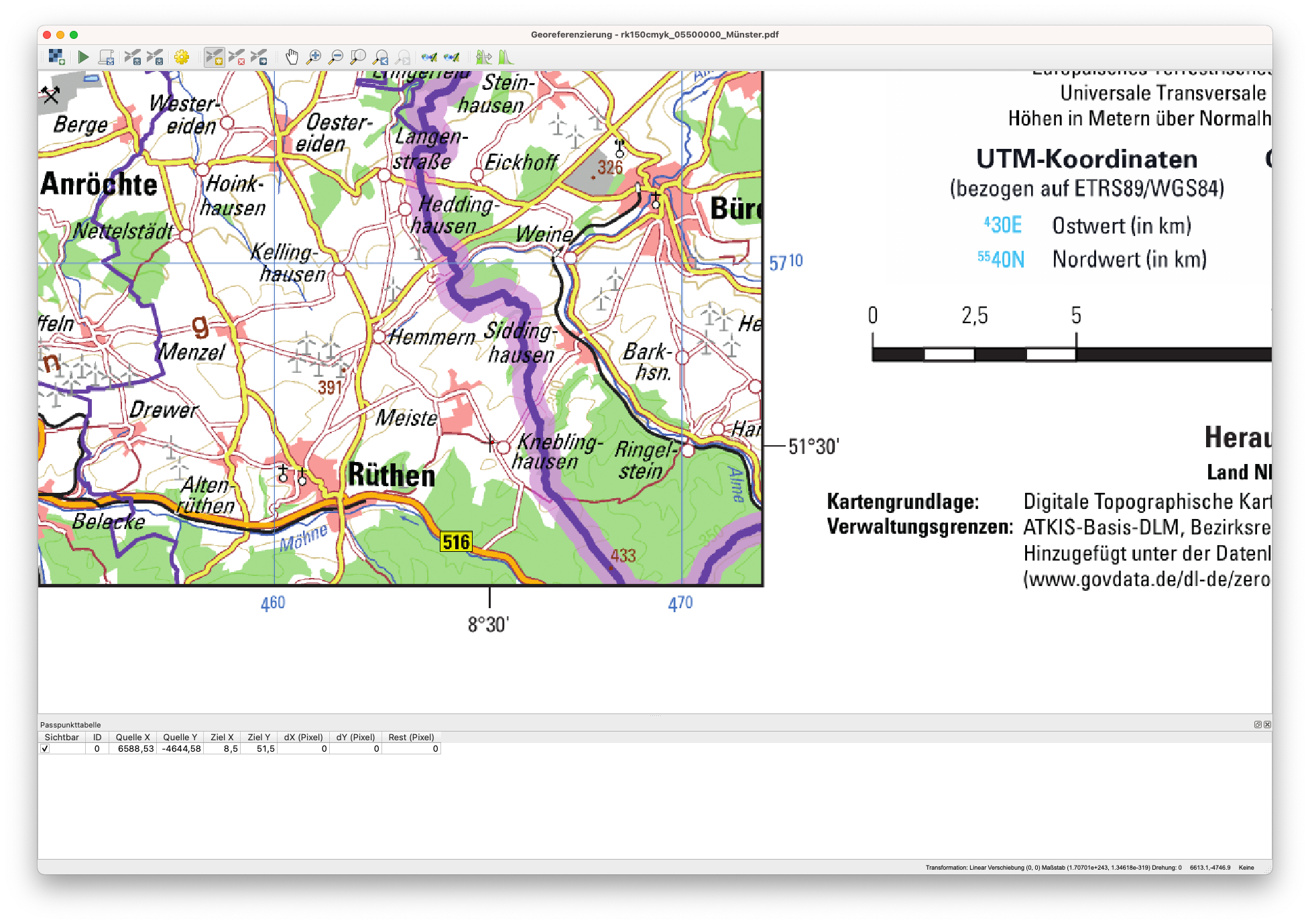Image resolution: width=1310 pixels, height=924 pixels.
Task: Click dX (Pixel) column header
Action: tap(303, 737)
